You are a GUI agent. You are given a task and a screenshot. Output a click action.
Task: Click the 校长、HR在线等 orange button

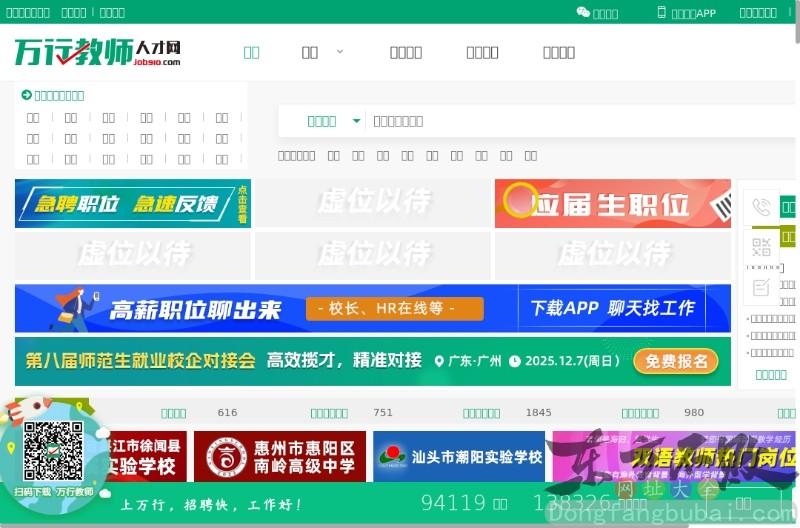395,308
